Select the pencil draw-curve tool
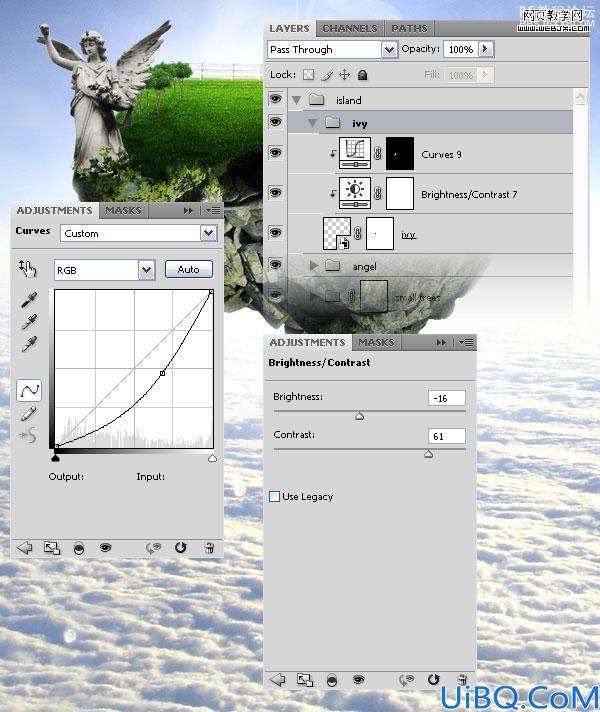The image size is (600, 712). (x=28, y=414)
